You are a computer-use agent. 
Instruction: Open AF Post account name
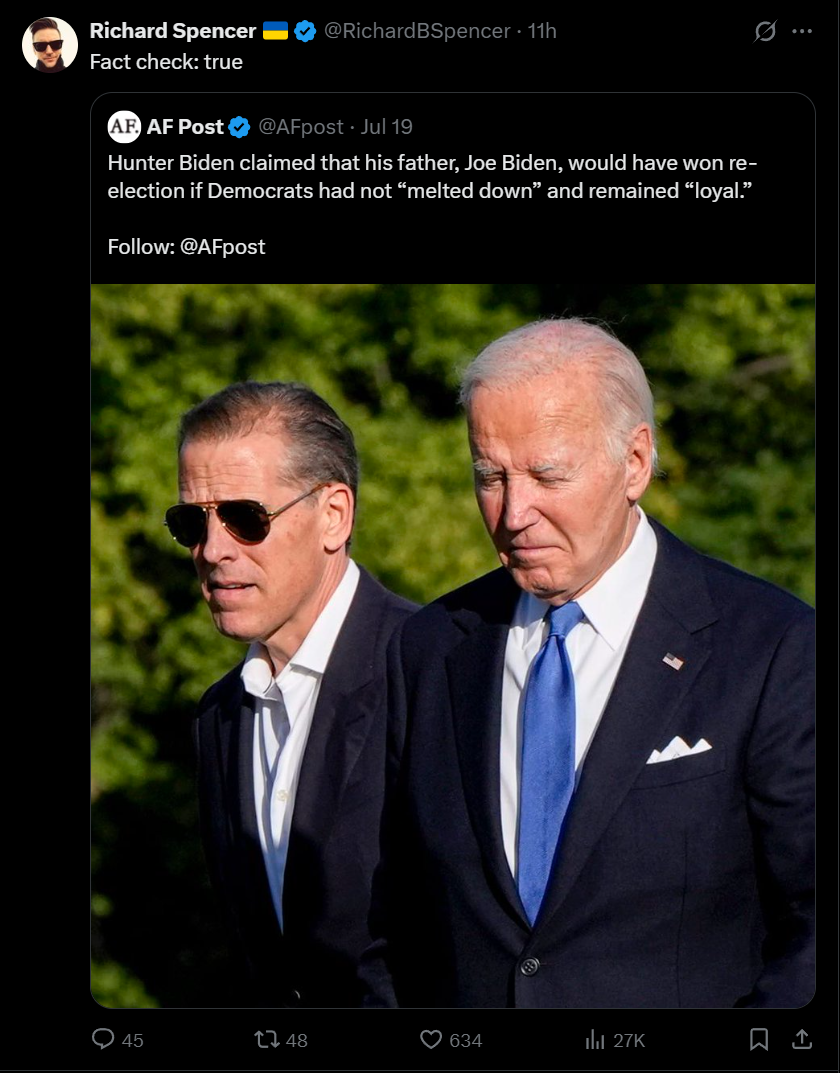[185, 127]
